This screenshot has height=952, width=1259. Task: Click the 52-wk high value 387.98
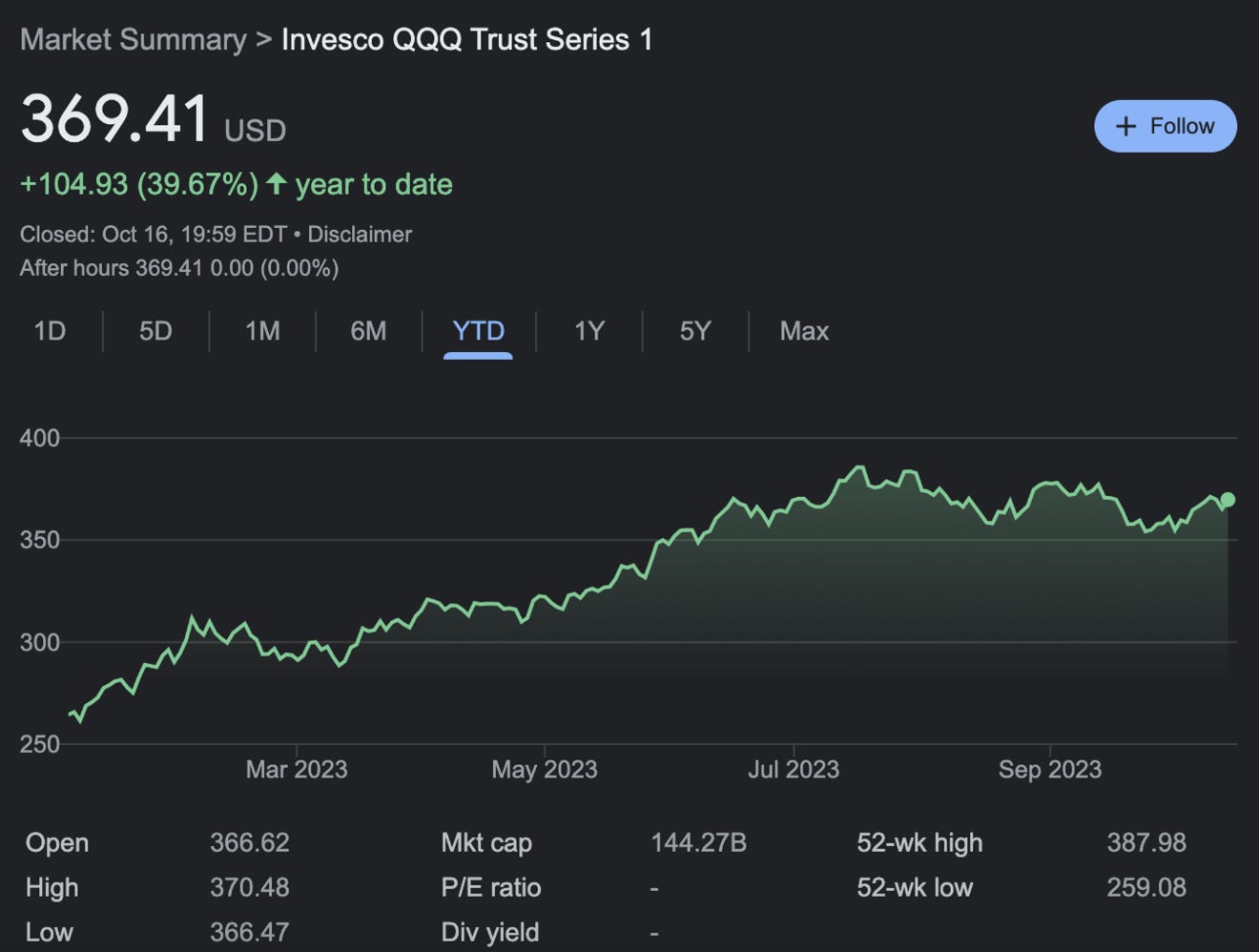coord(1146,843)
